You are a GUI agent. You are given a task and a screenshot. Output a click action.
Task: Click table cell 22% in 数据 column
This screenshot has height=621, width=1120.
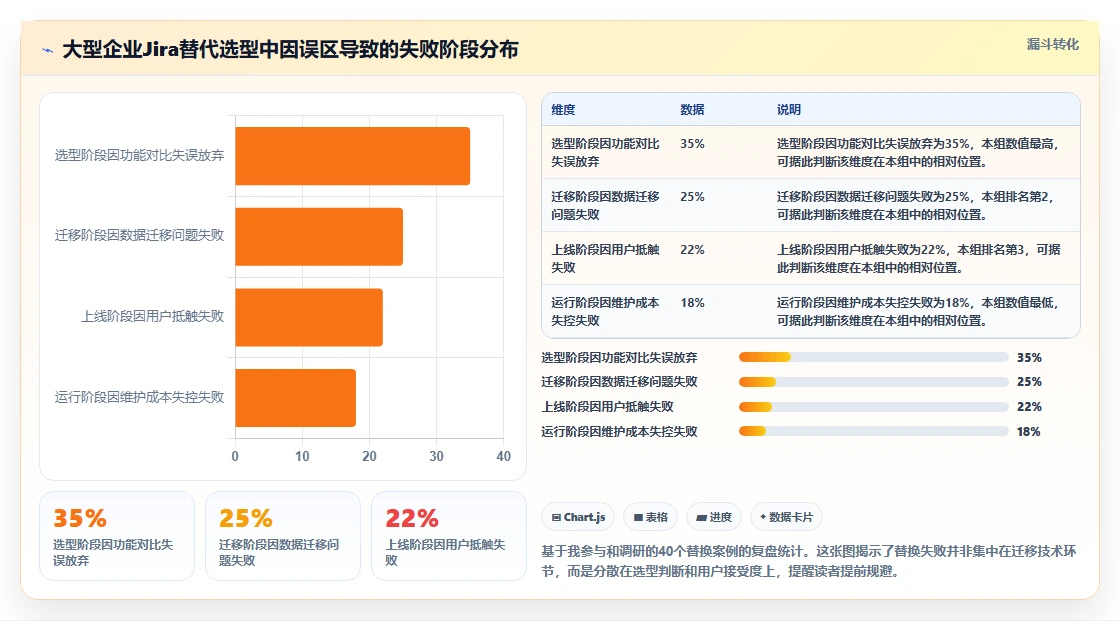(x=692, y=249)
